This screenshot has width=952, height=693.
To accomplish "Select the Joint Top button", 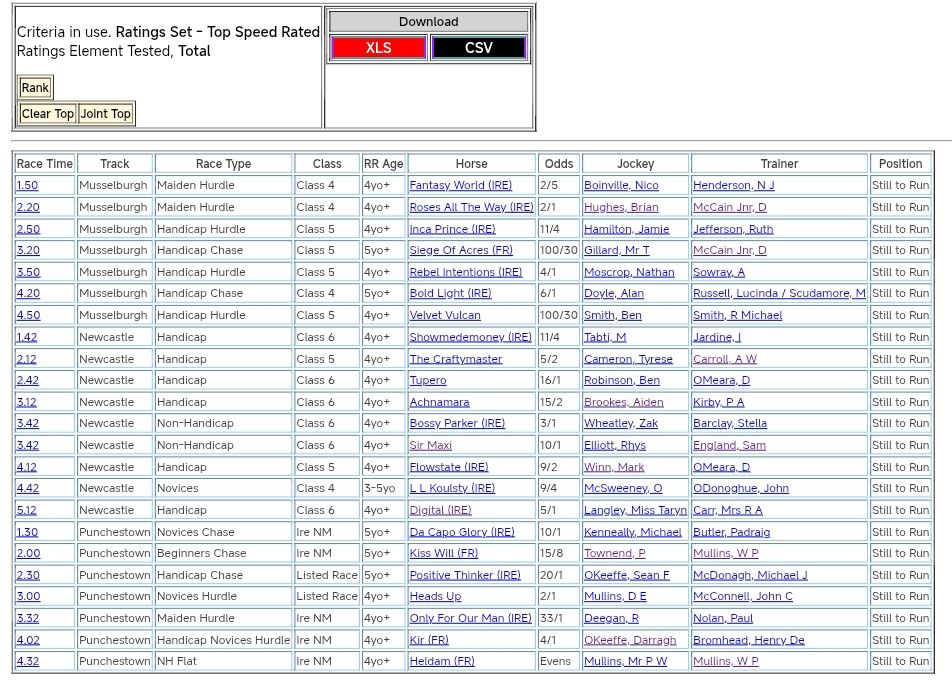I will 106,114.
